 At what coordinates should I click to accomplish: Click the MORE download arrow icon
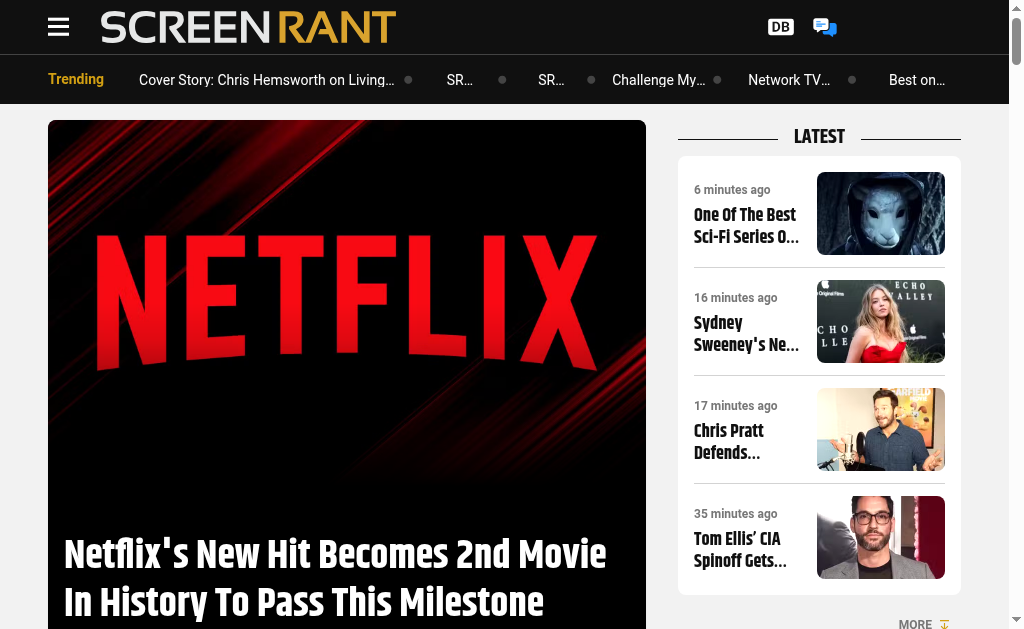coord(944,624)
